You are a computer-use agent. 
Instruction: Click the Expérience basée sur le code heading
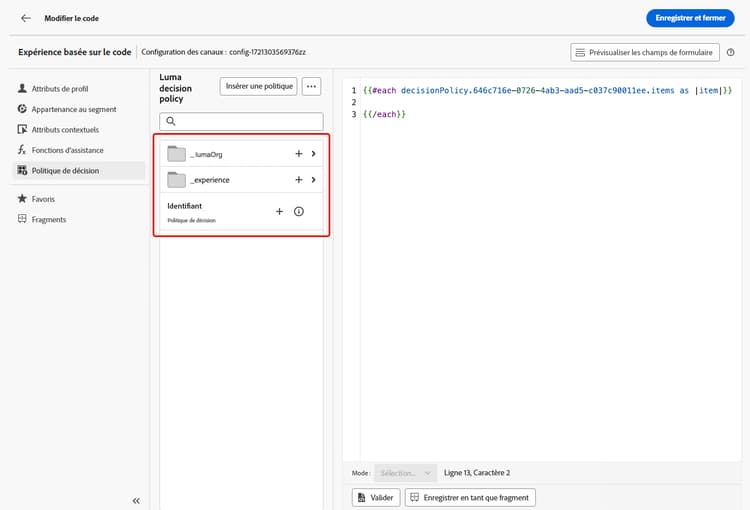pyautogui.click(x=75, y=52)
